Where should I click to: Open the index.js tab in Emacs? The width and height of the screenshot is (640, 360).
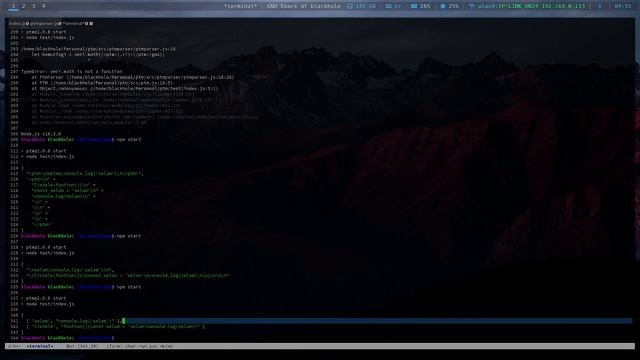(x=17, y=24)
